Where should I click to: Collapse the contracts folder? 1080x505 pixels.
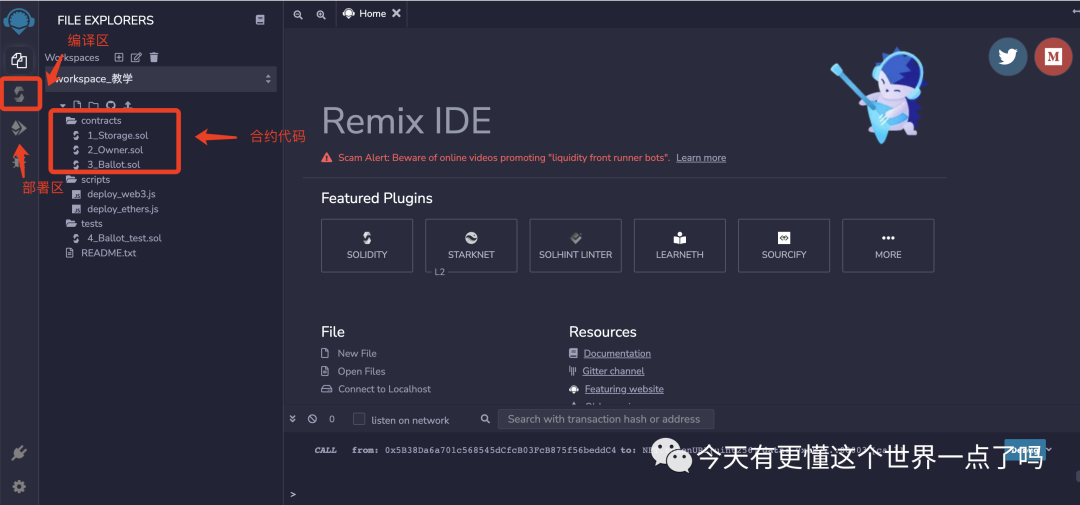[94, 121]
